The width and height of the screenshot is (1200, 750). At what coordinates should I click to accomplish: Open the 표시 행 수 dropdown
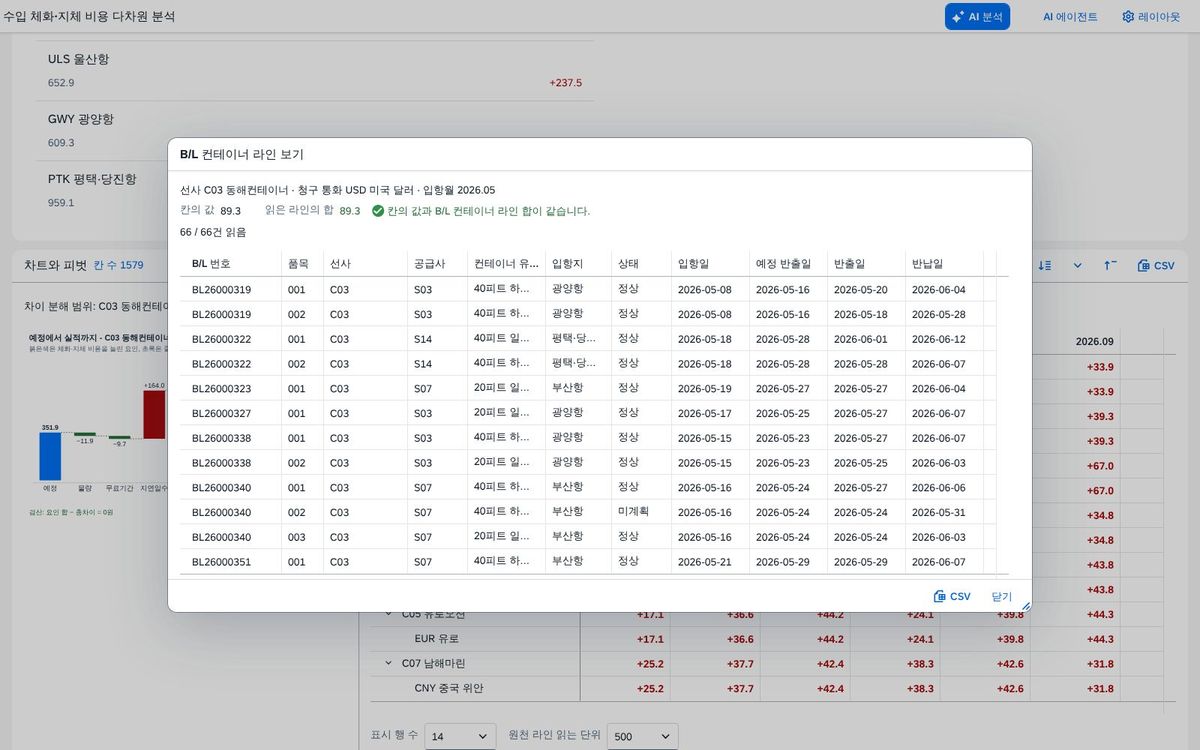[x=460, y=736]
